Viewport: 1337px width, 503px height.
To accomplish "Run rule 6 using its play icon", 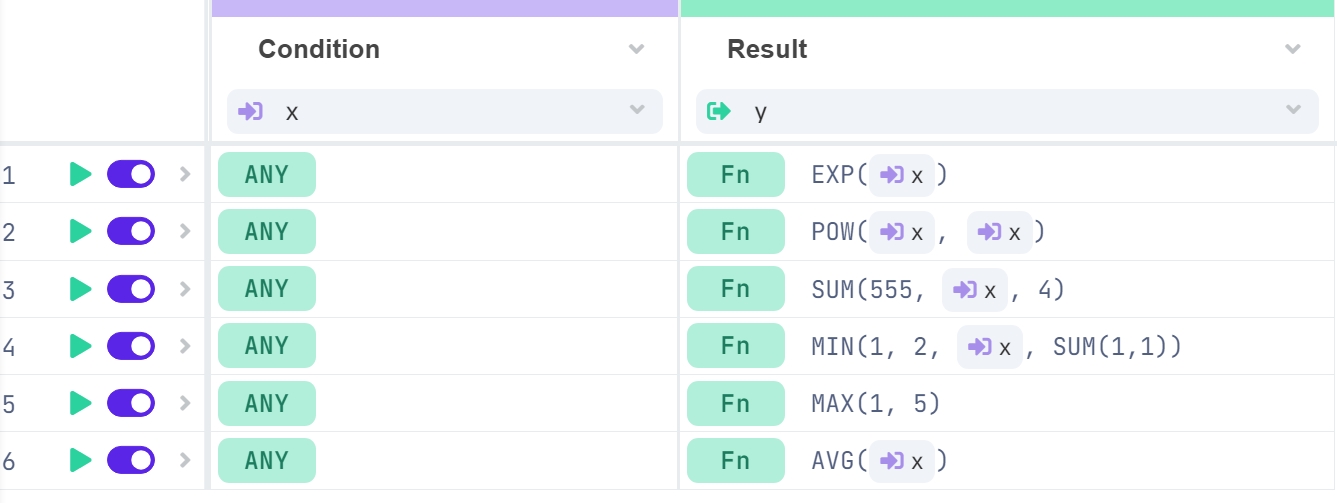I will [x=80, y=460].
